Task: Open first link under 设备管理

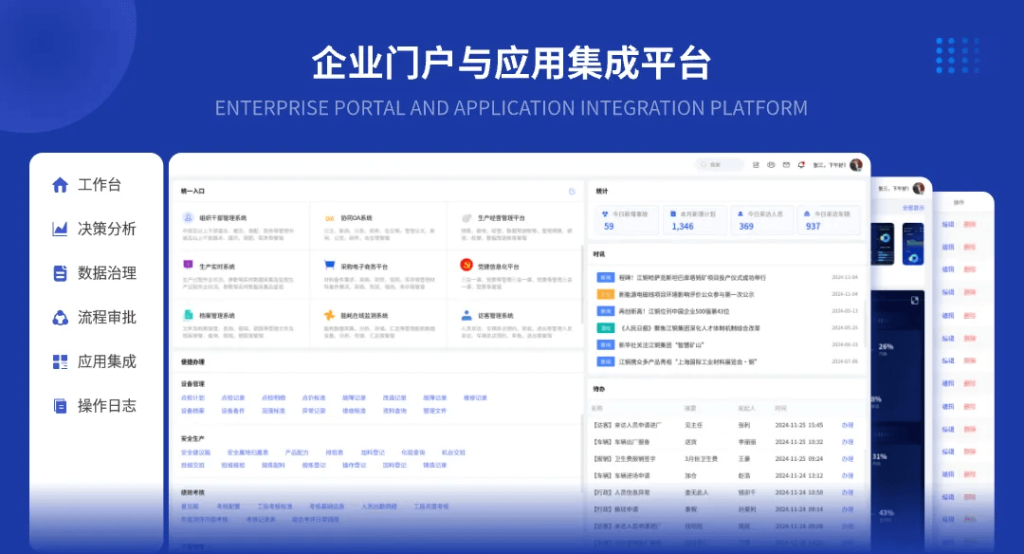Action: (193, 398)
